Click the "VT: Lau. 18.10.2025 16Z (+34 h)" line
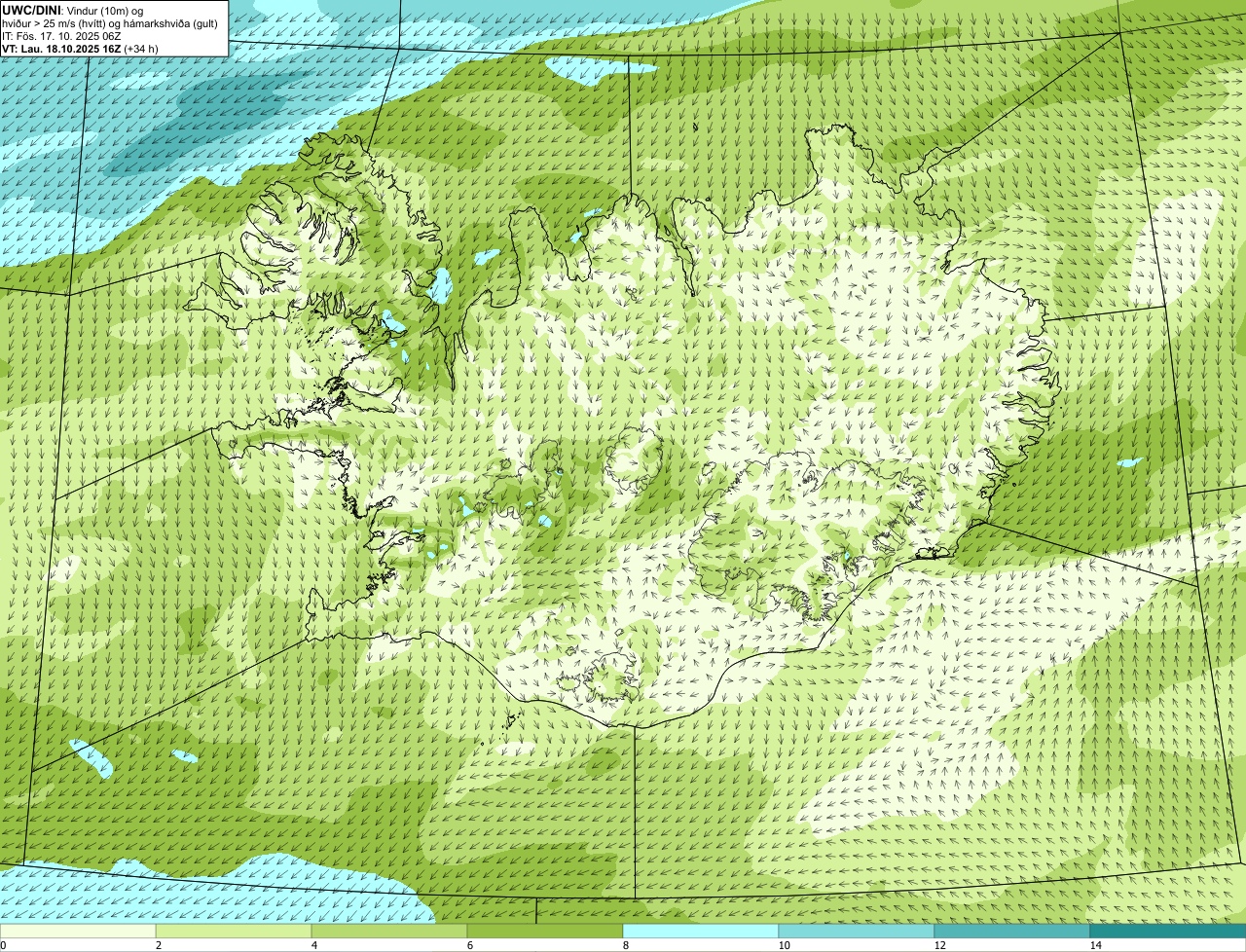The image size is (1246, 952). tap(80, 48)
